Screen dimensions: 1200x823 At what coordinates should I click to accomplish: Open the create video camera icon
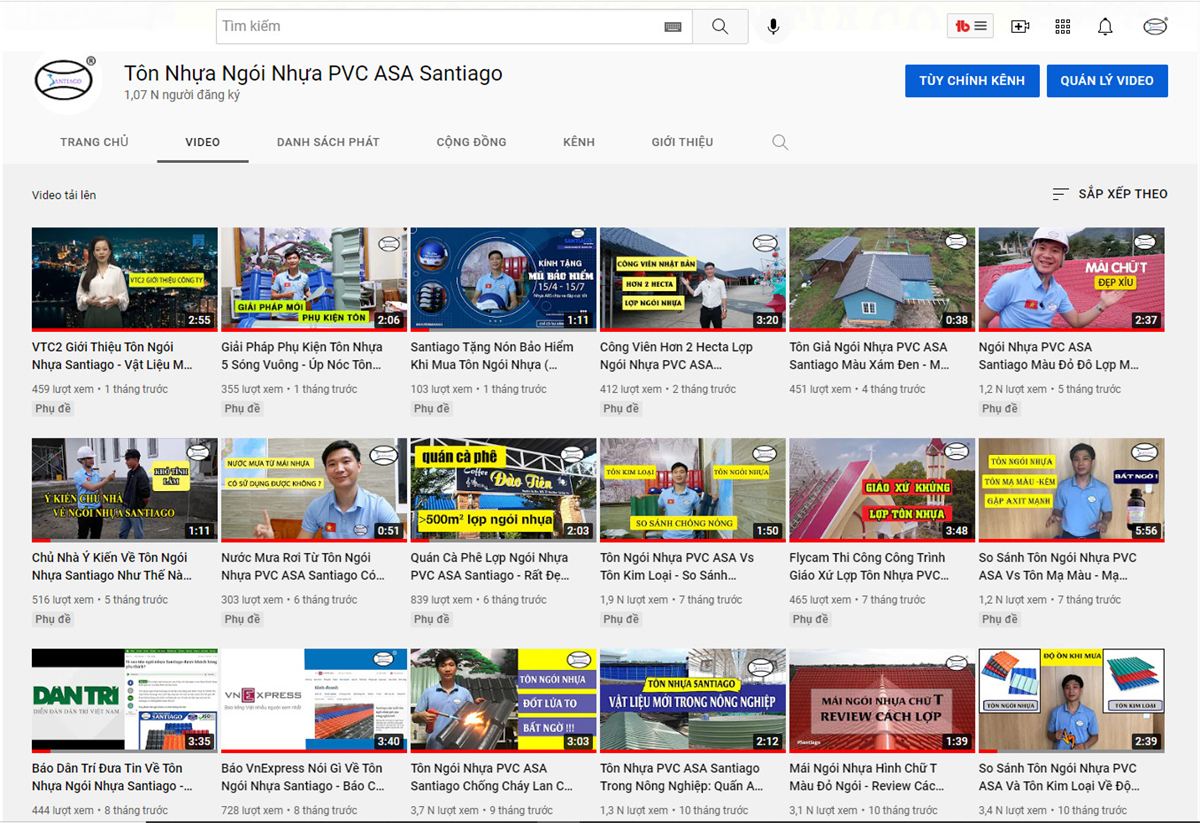click(x=1020, y=27)
